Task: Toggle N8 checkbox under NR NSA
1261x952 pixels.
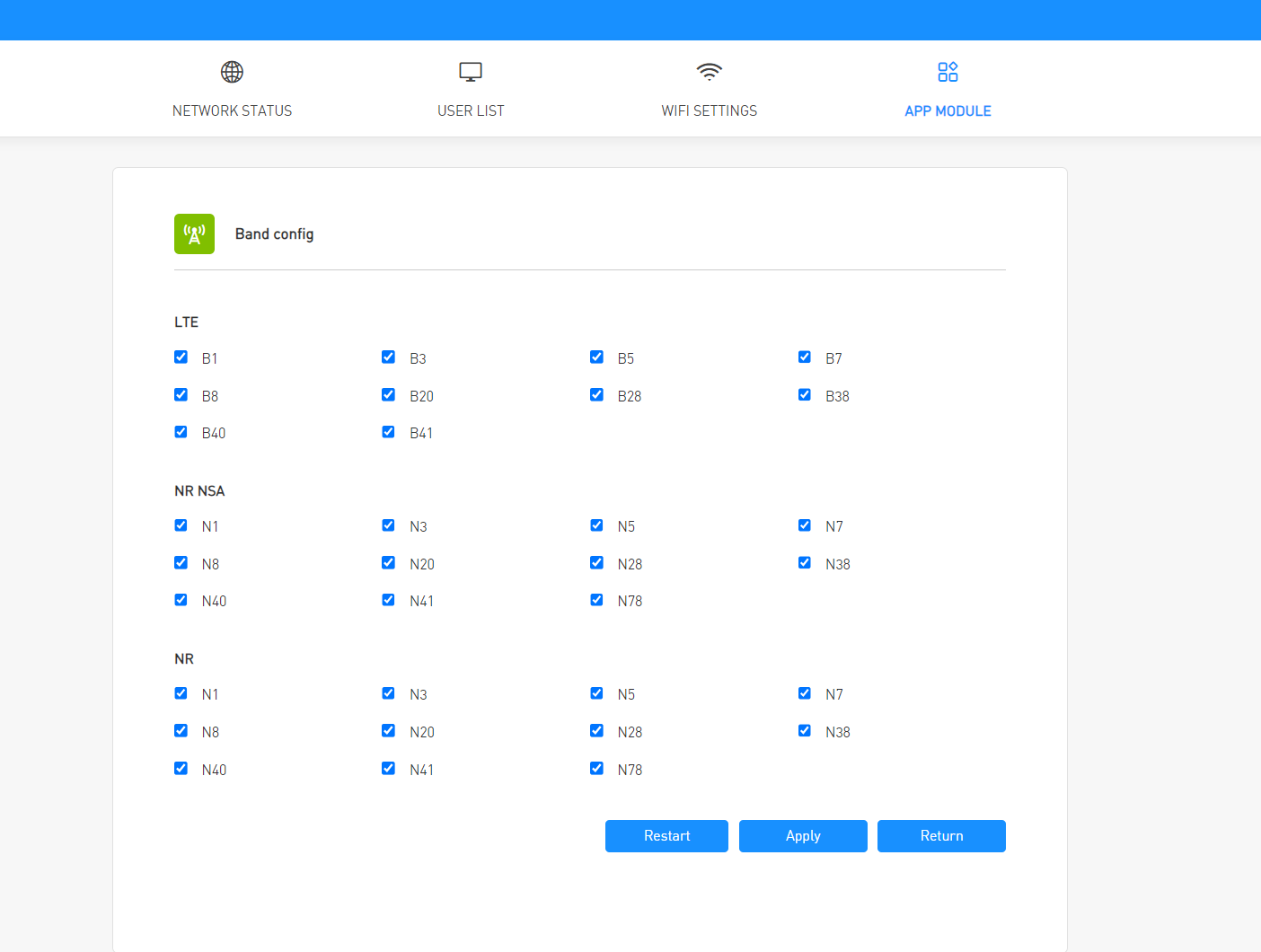Action: coord(181,562)
